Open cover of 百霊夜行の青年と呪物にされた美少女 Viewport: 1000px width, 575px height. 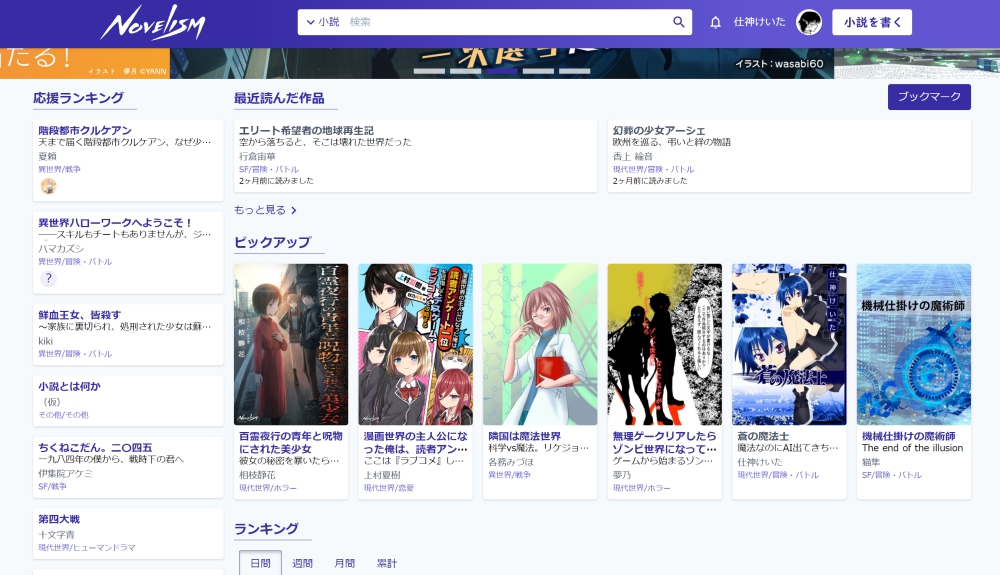(291, 344)
